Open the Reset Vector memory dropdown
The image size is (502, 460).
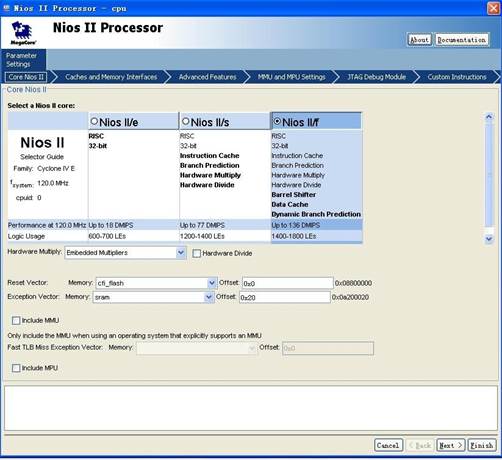click(x=212, y=283)
